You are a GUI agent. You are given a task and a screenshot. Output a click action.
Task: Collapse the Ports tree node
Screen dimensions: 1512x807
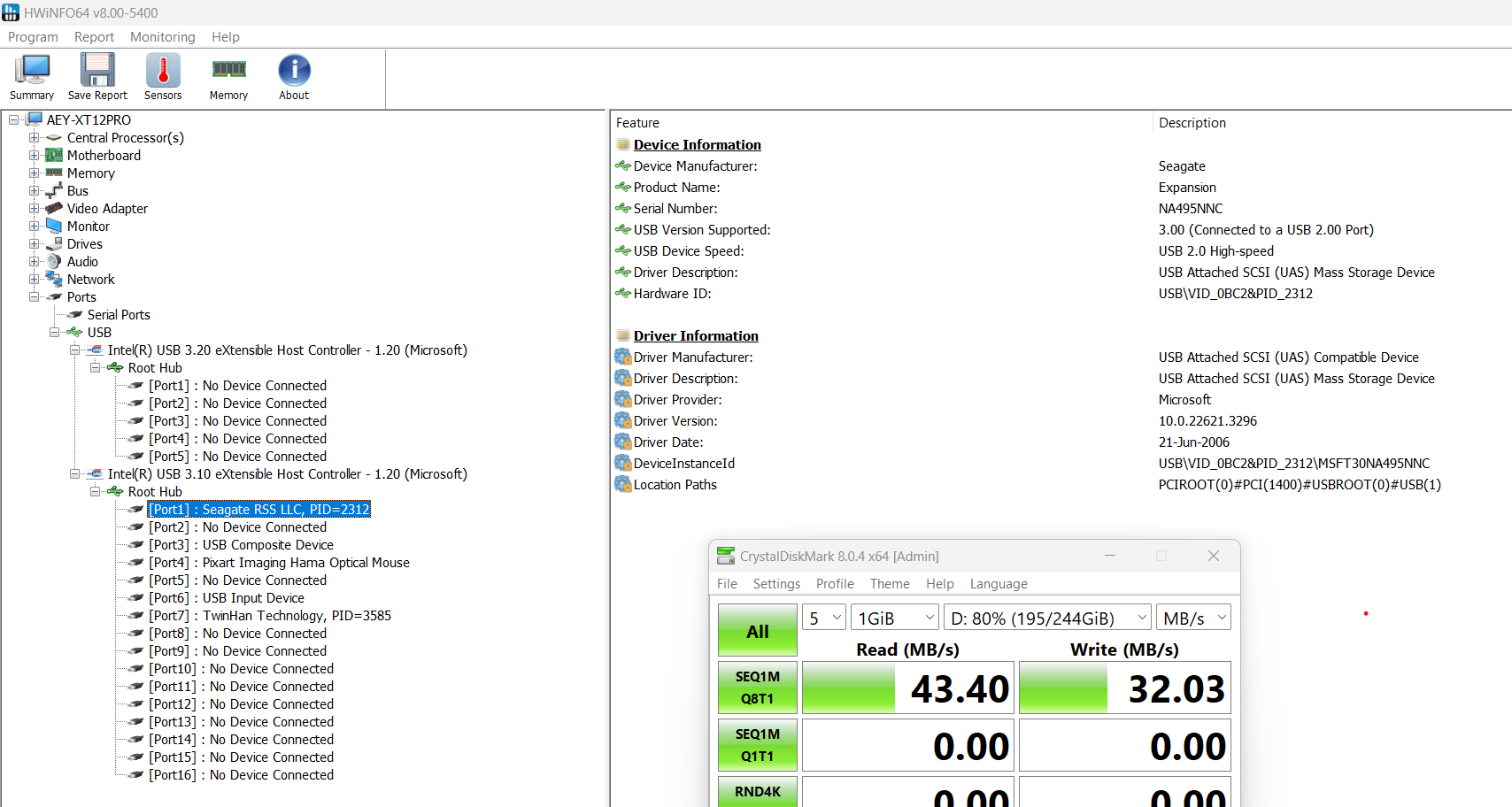pyautogui.click(x=34, y=296)
